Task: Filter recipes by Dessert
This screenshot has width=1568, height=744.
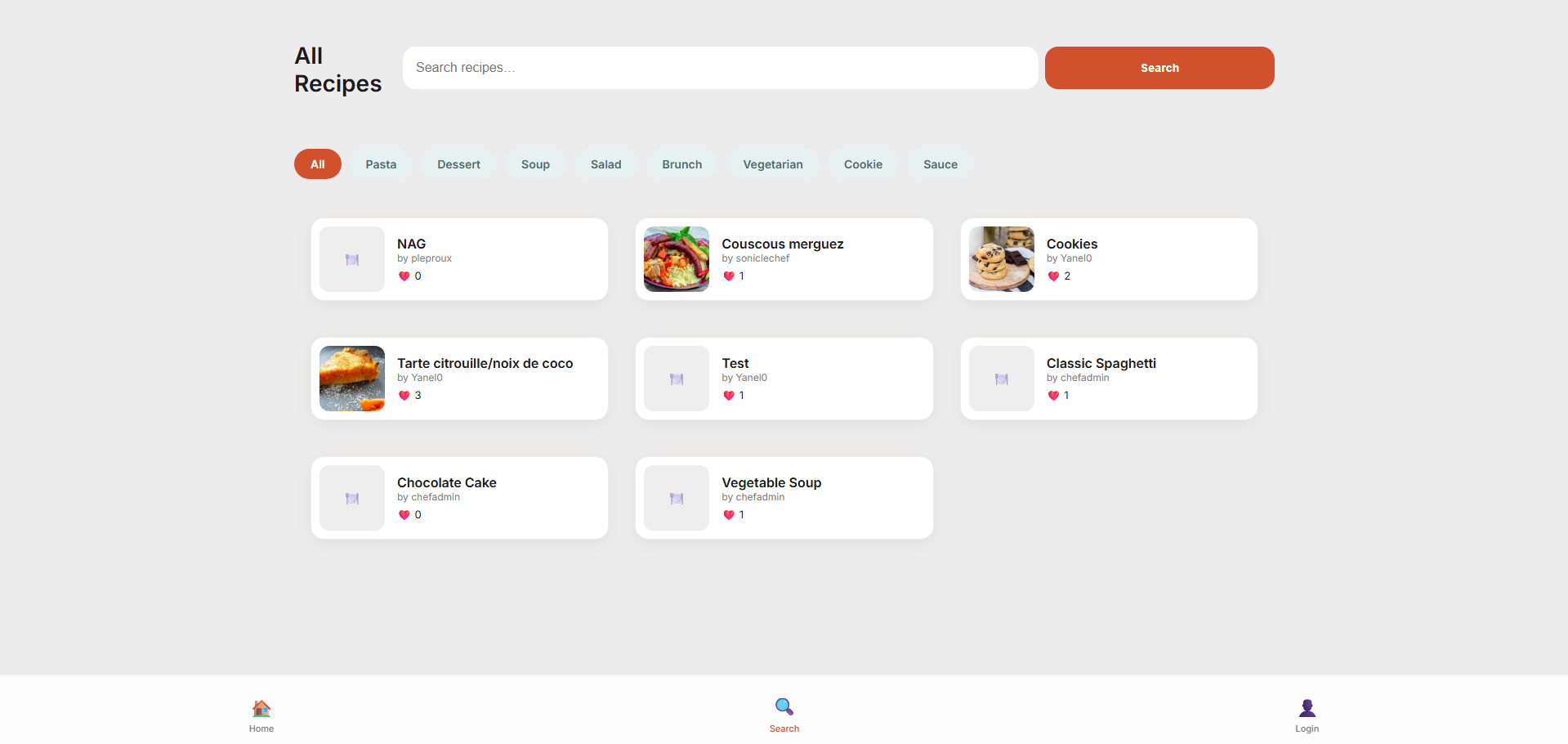Action: pyautogui.click(x=458, y=164)
